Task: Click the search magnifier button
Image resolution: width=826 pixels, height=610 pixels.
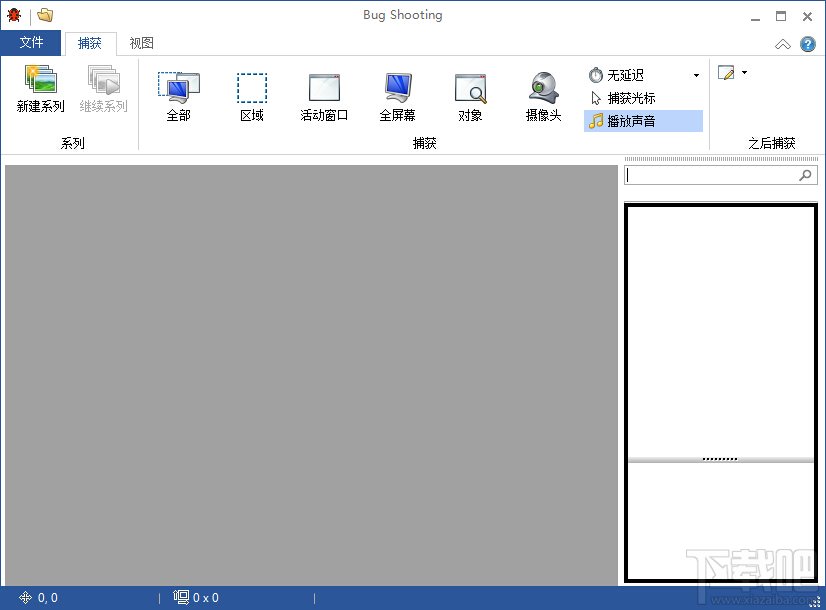Action: pyautogui.click(x=806, y=175)
